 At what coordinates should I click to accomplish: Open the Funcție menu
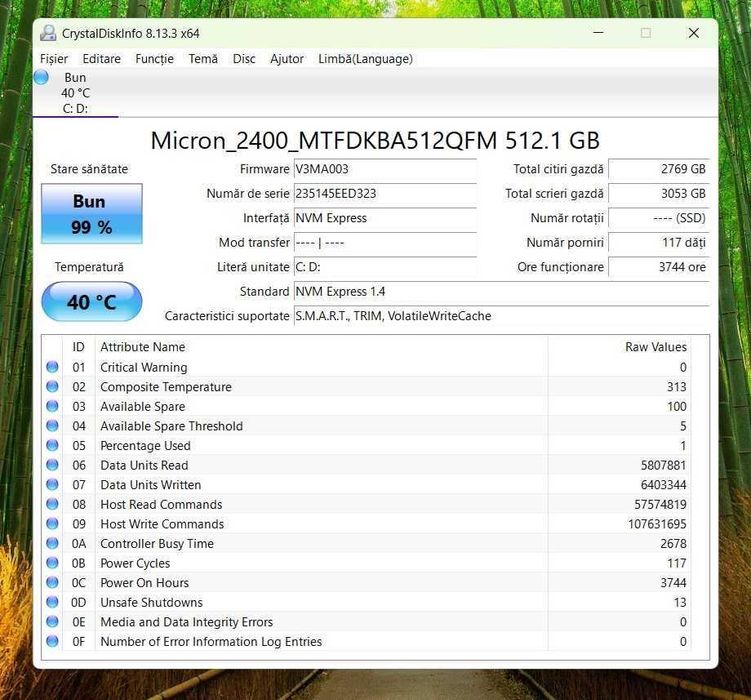click(154, 59)
